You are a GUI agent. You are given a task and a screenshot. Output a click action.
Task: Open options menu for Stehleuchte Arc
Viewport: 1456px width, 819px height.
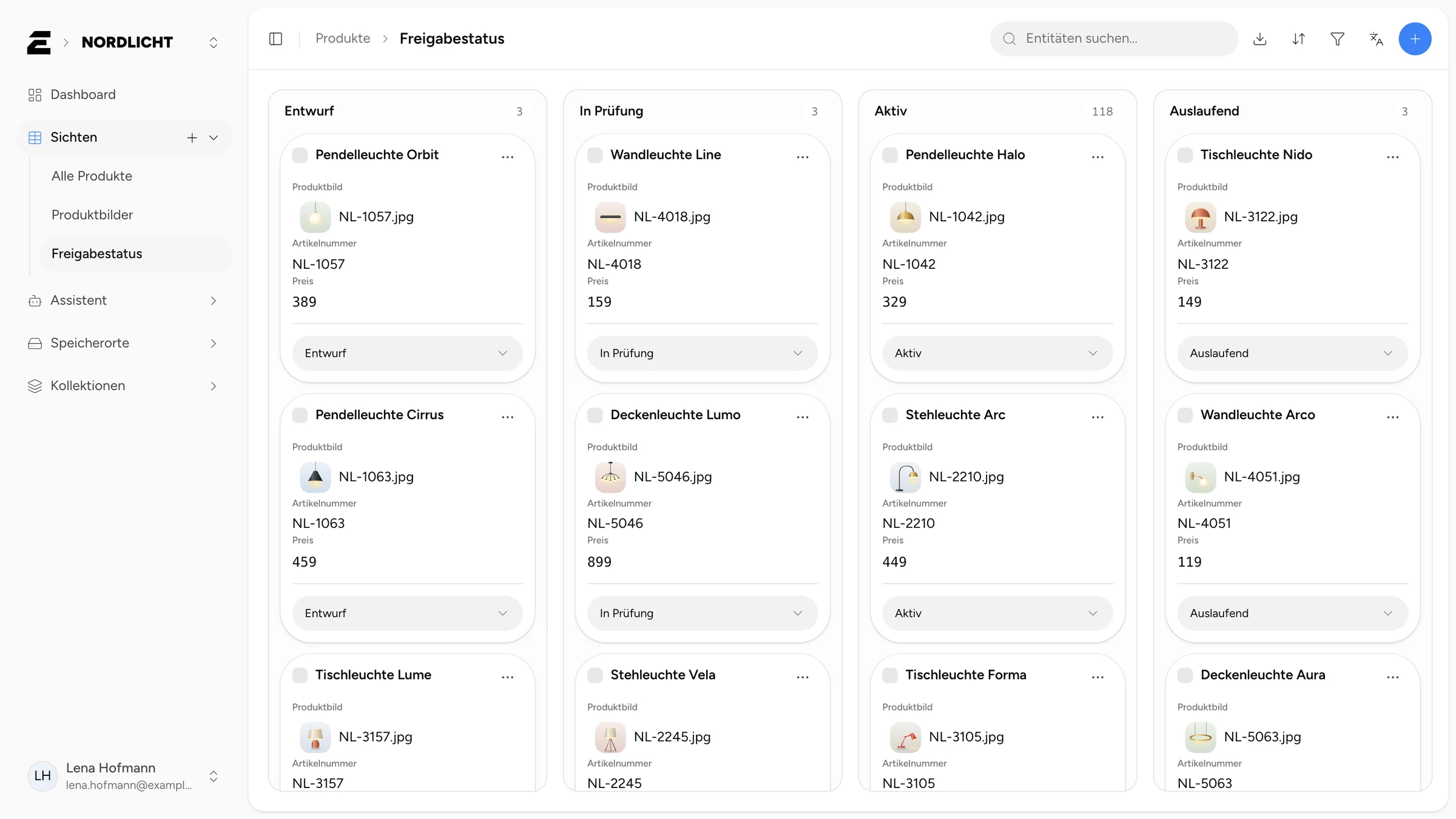pyautogui.click(x=1097, y=417)
